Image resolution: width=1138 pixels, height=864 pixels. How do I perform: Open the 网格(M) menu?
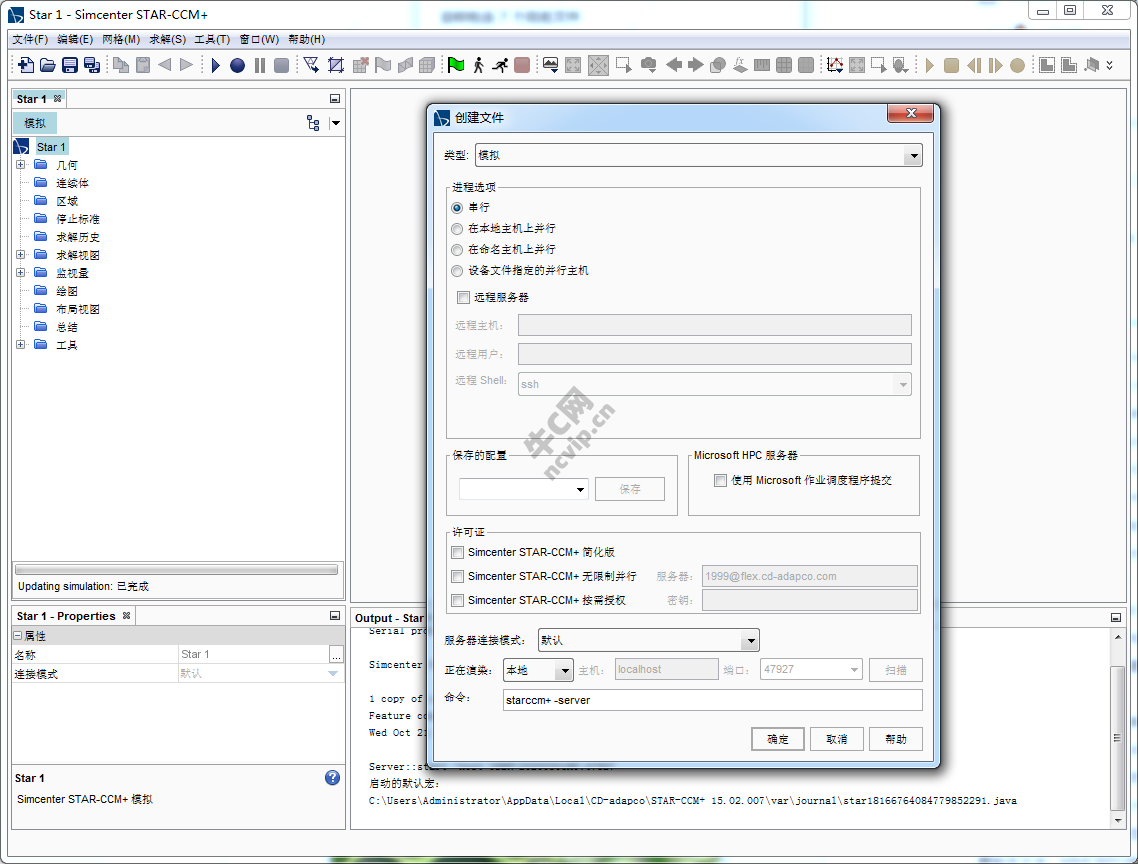click(x=121, y=39)
